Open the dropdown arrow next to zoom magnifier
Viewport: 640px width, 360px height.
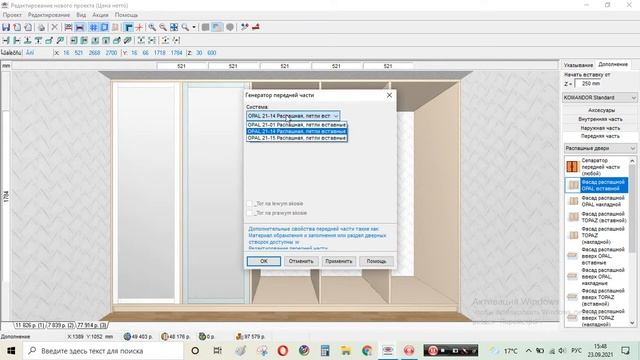[194, 27]
